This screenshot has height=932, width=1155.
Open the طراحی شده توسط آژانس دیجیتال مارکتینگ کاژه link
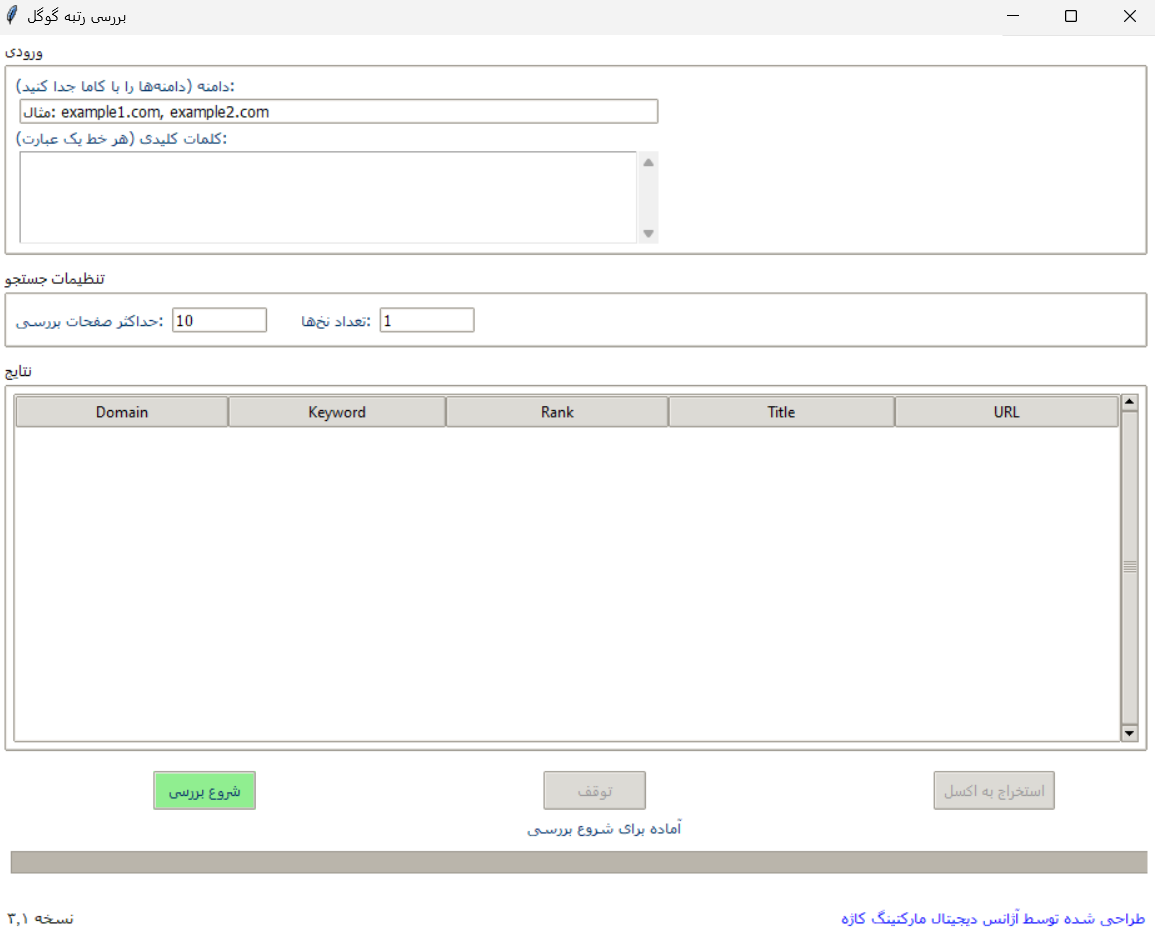tap(993, 919)
